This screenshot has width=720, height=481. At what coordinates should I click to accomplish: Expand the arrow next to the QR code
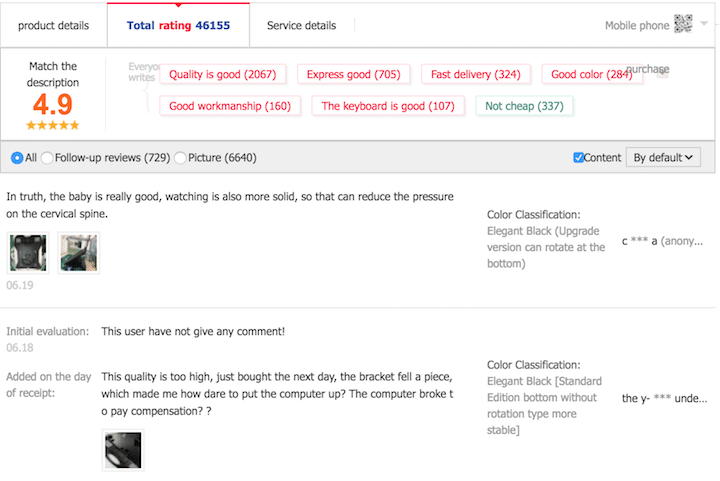click(x=704, y=24)
